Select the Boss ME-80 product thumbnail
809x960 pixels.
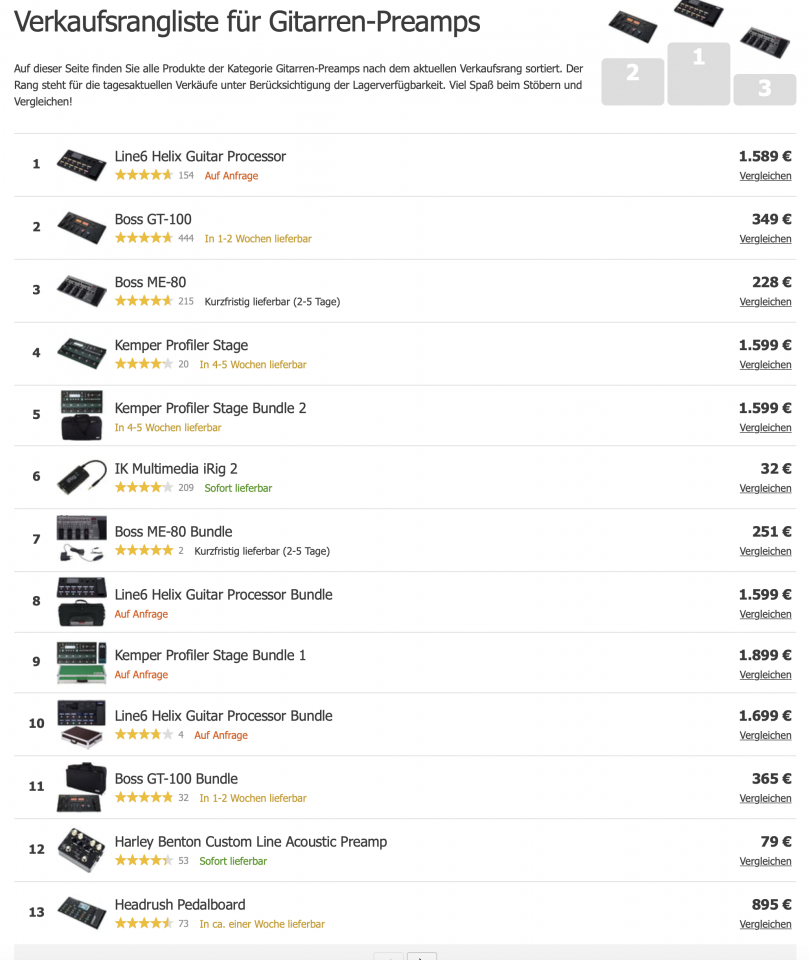(81, 290)
